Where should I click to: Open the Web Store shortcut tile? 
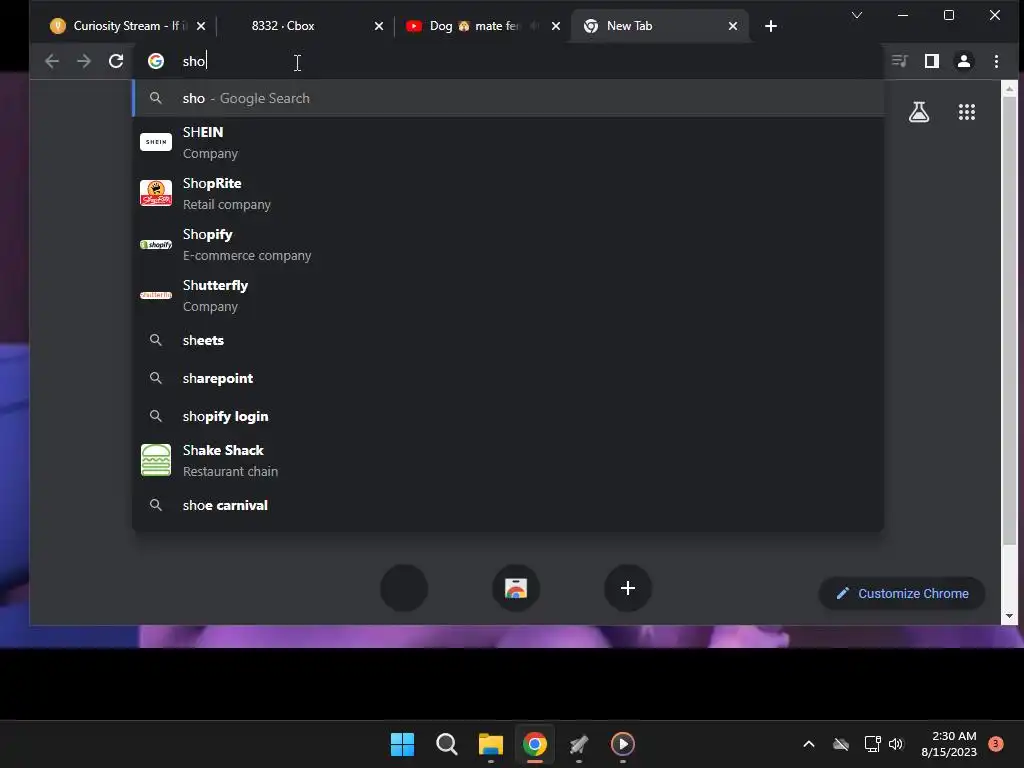tap(516, 588)
